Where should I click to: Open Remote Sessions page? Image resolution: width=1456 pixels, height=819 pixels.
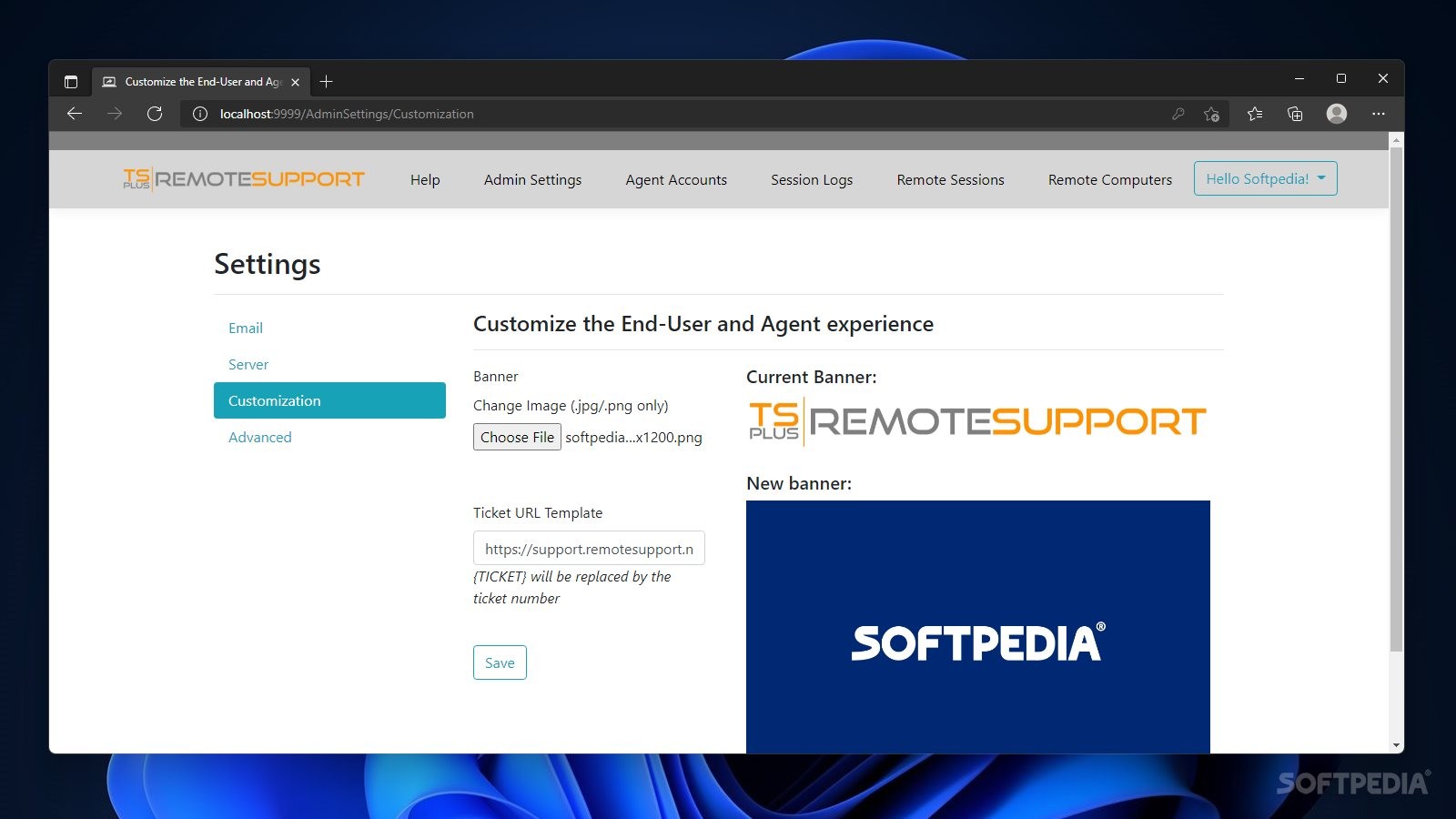pos(951,180)
